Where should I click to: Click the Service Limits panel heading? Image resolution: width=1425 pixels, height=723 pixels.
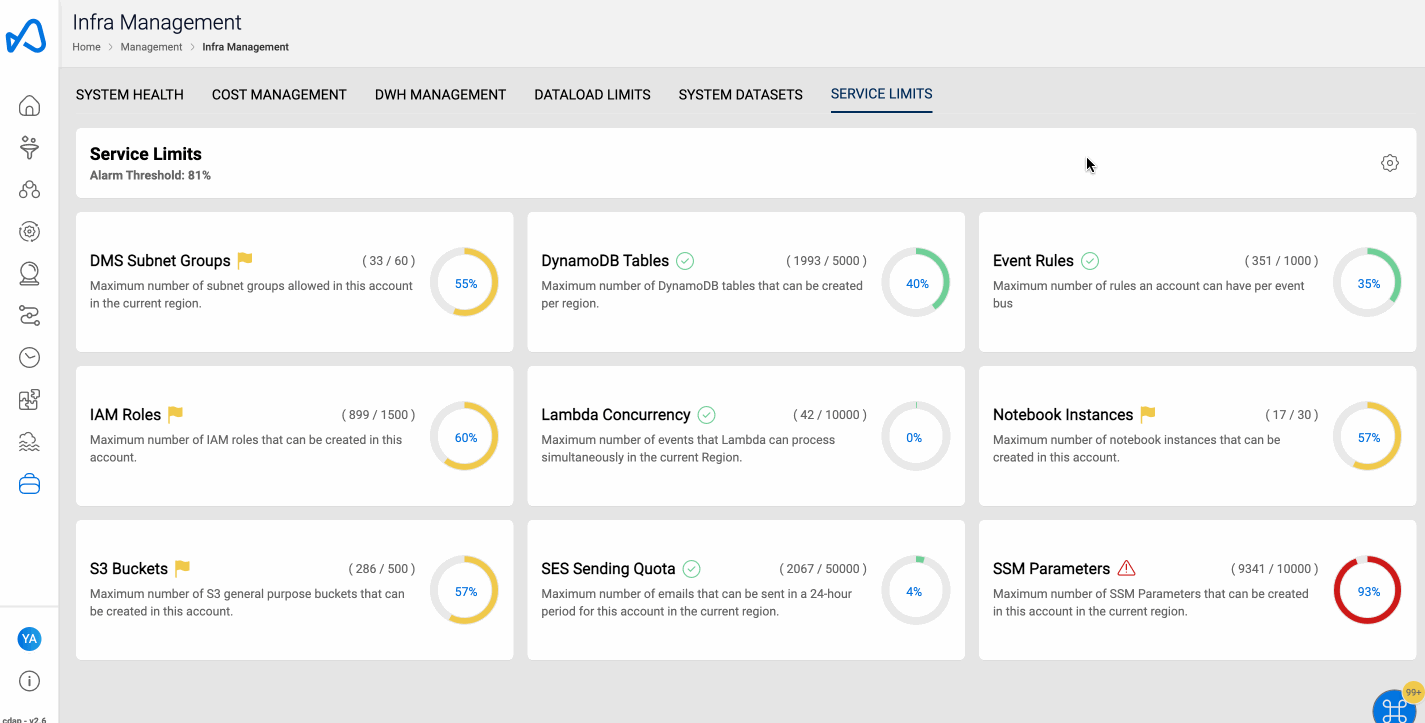point(146,154)
